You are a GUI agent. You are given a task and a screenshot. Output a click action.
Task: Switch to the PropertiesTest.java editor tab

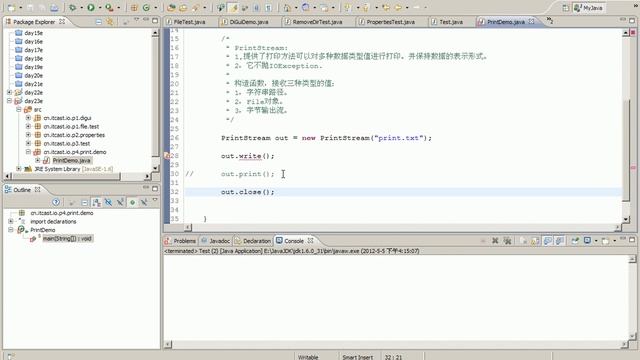(x=390, y=22)
